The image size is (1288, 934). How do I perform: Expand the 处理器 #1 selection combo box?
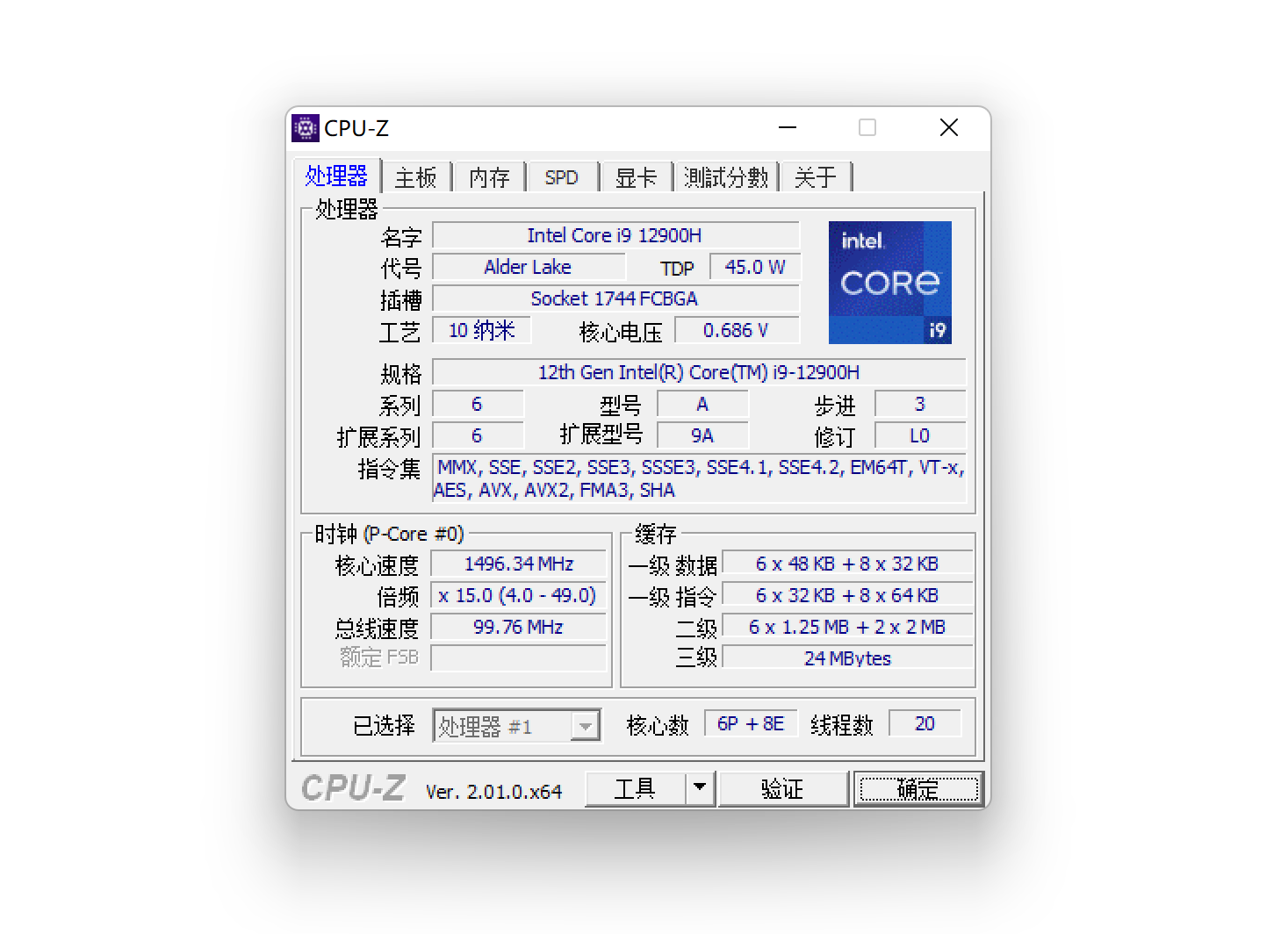point(516,726)
